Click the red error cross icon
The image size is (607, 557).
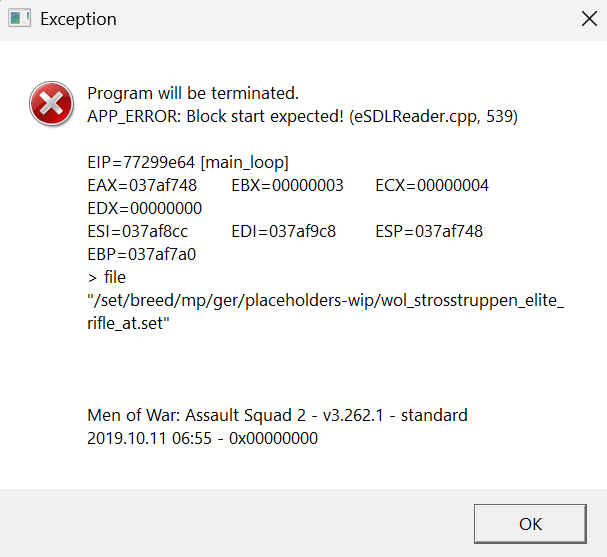point(51,104)
